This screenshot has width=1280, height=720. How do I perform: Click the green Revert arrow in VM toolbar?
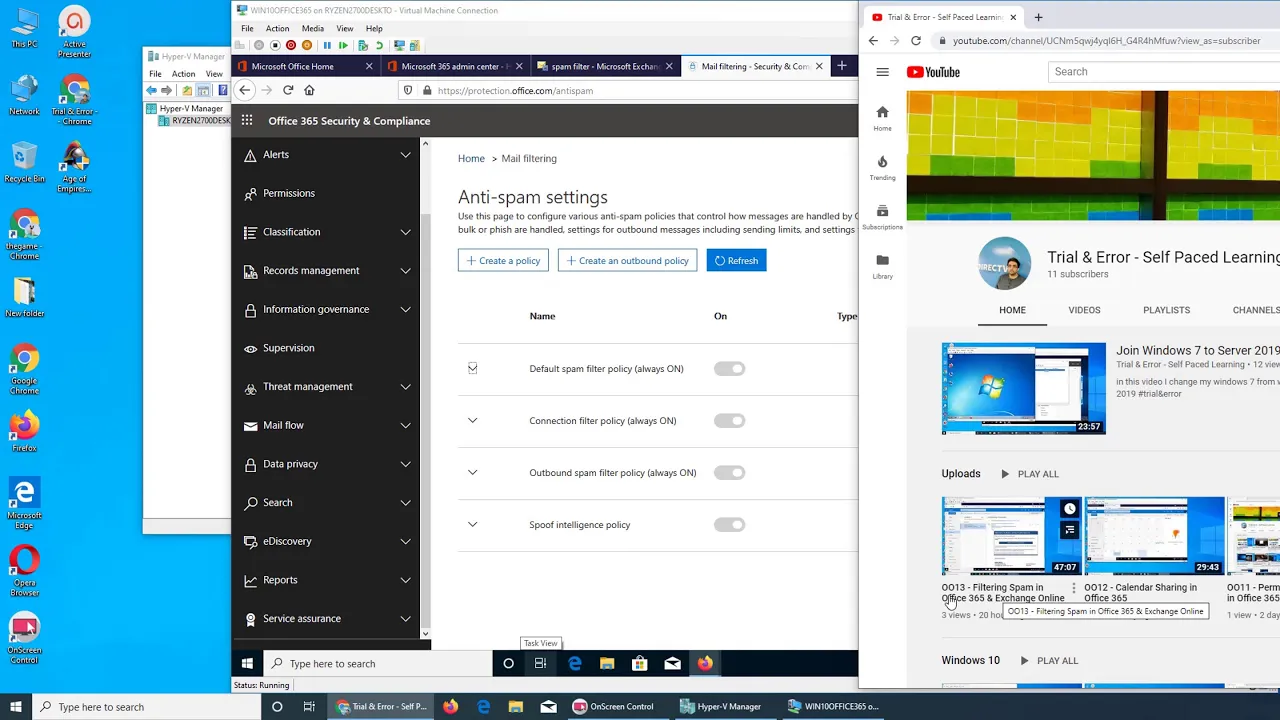(379, 45)
